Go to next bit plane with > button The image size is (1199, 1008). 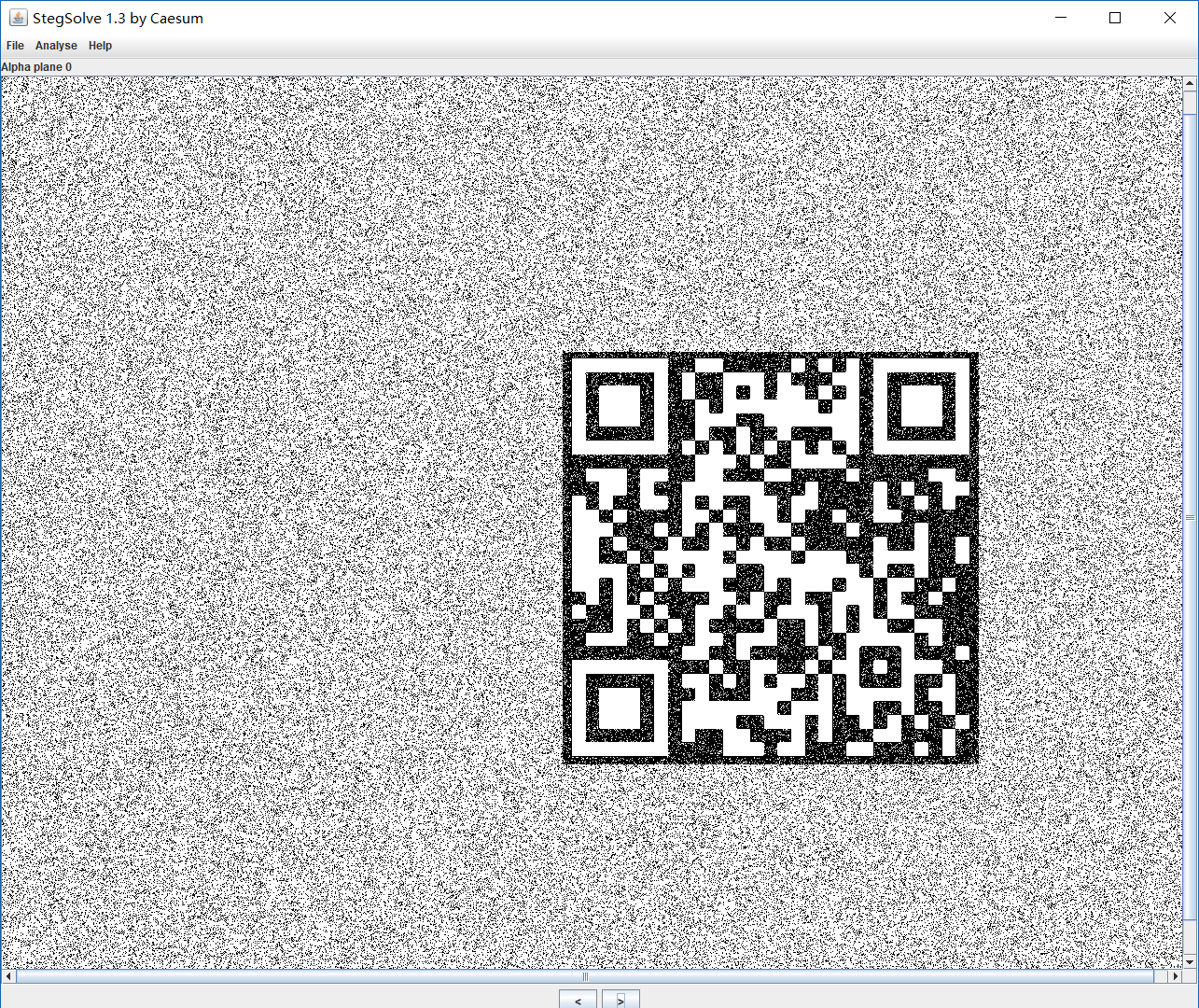(x=620, y=1000)
